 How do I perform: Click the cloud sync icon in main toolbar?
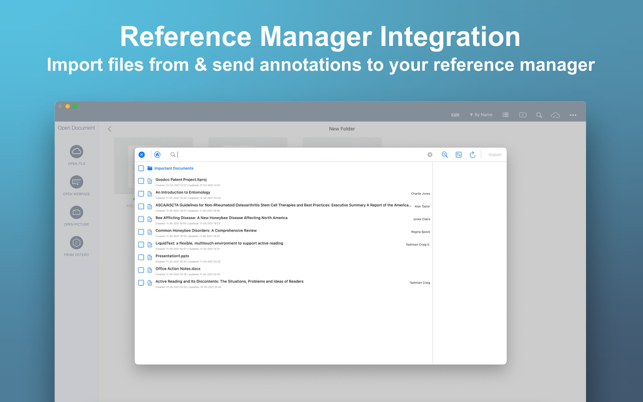click(555, 115)
